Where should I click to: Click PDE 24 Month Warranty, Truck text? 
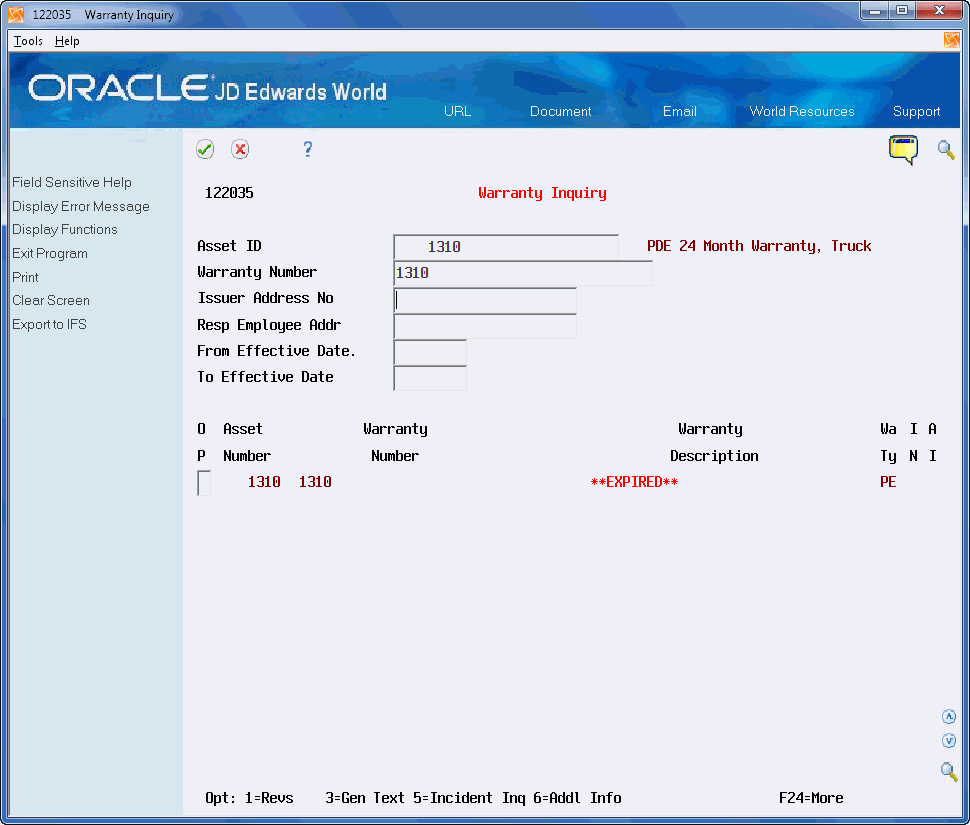[759, 246]
